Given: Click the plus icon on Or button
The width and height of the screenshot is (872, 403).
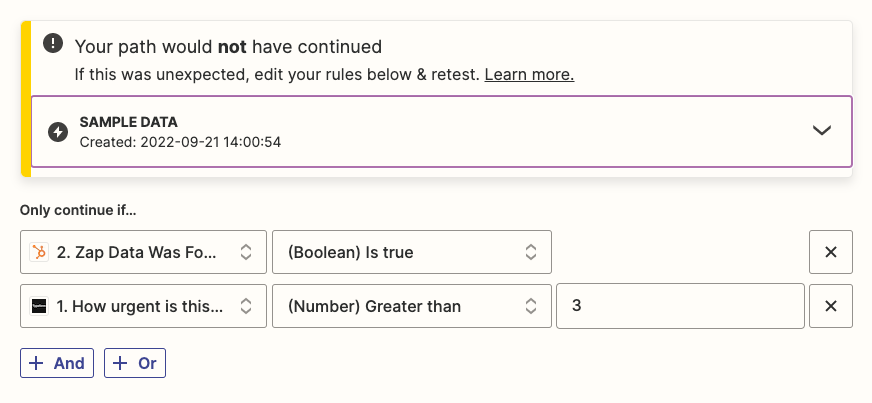Looking at the screenshot, I should click(x=120, y=363).
